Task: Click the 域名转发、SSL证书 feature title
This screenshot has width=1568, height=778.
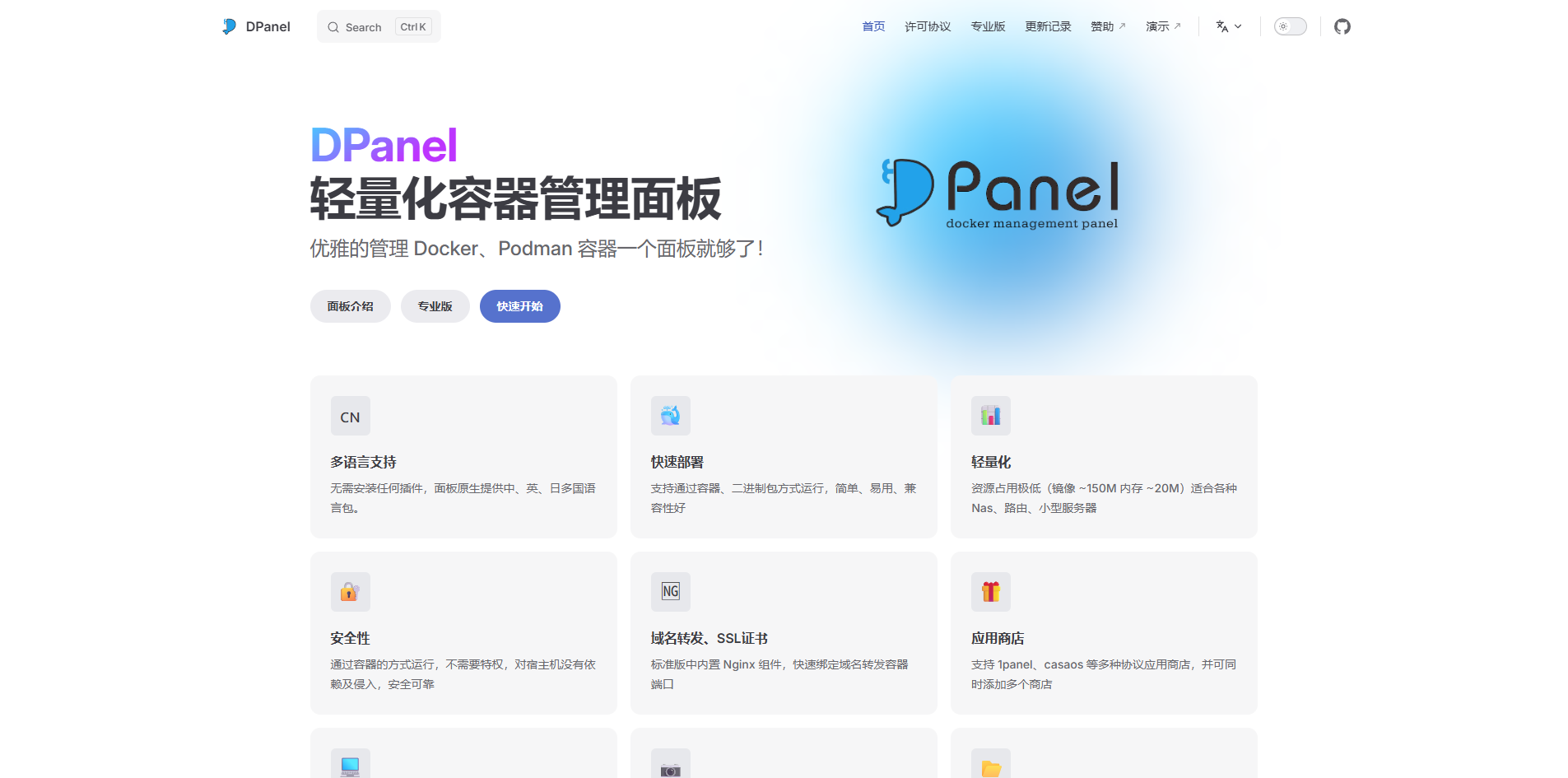Action: (x=710, y=638)
